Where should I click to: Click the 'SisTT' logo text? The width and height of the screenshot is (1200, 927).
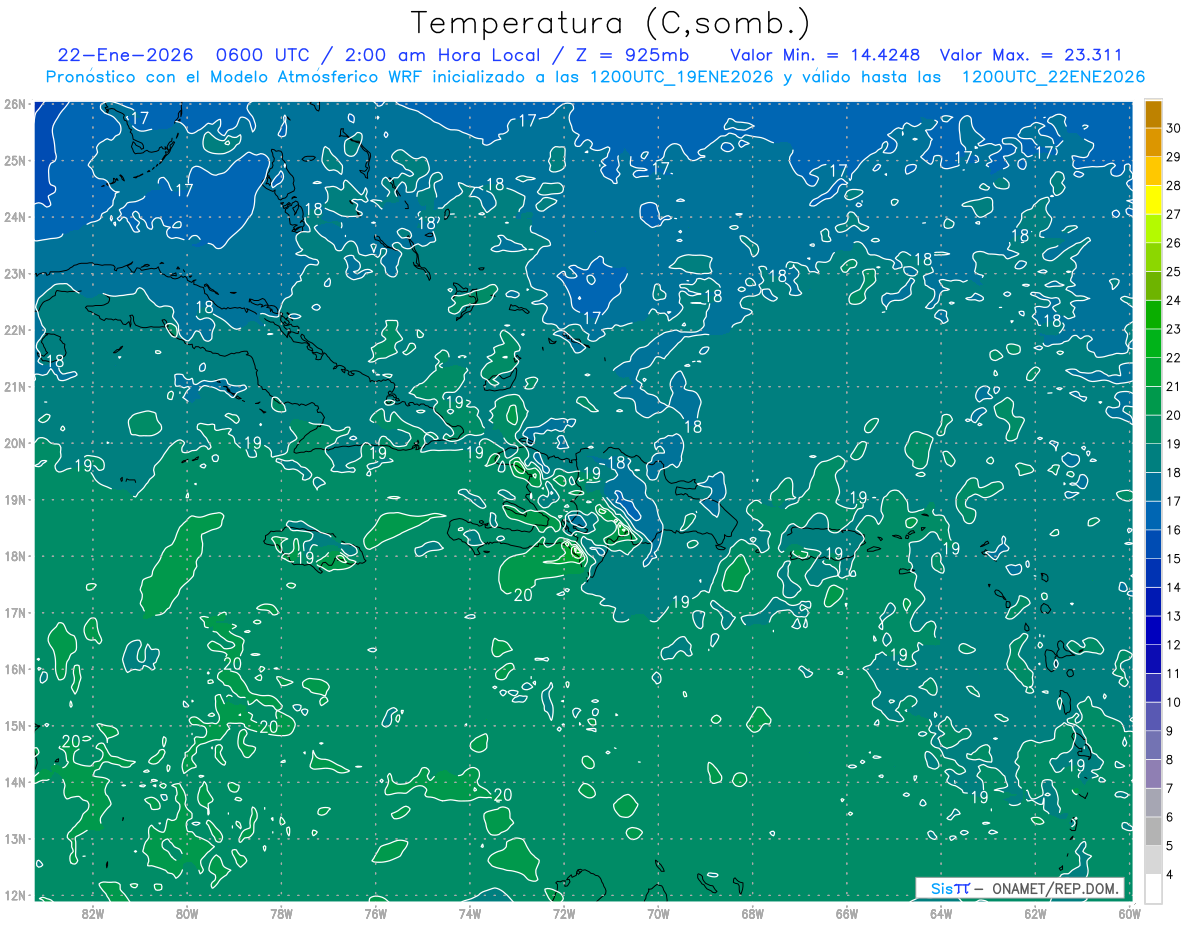click(x=950, y=888)
